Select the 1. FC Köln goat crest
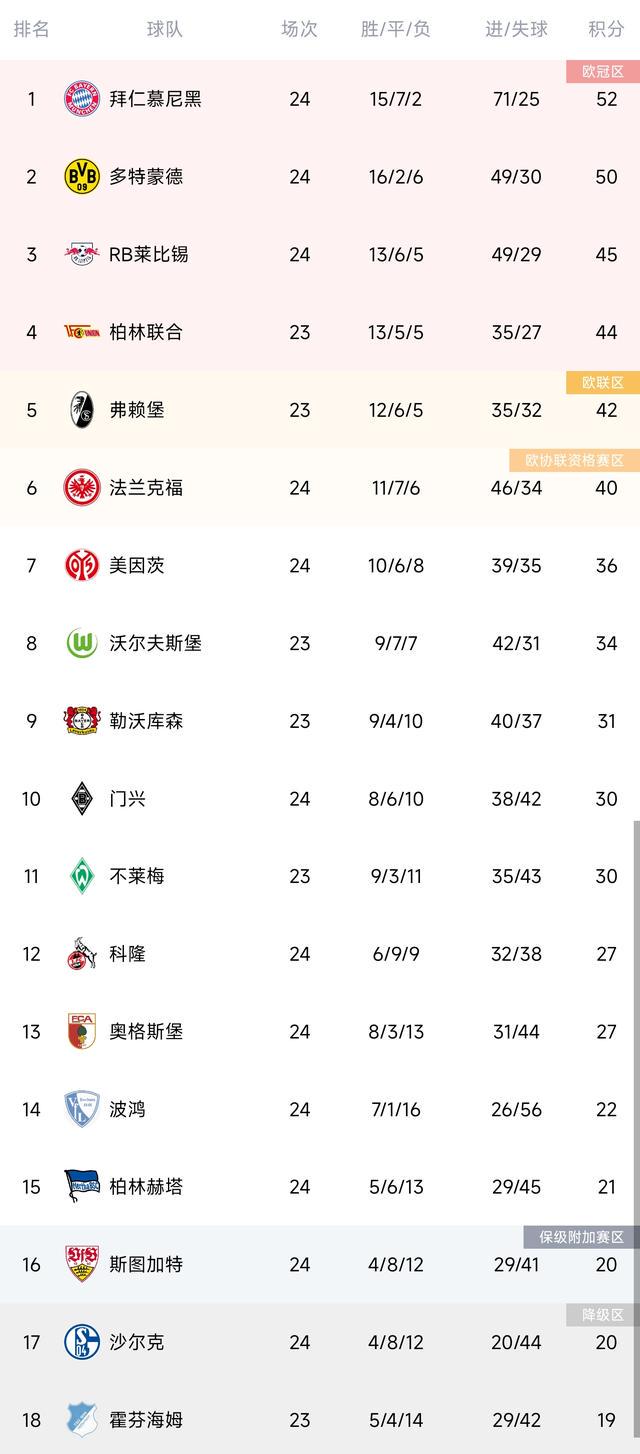Image resolution: width=640 pixels, height=1454 pixels. click(82, 954)
